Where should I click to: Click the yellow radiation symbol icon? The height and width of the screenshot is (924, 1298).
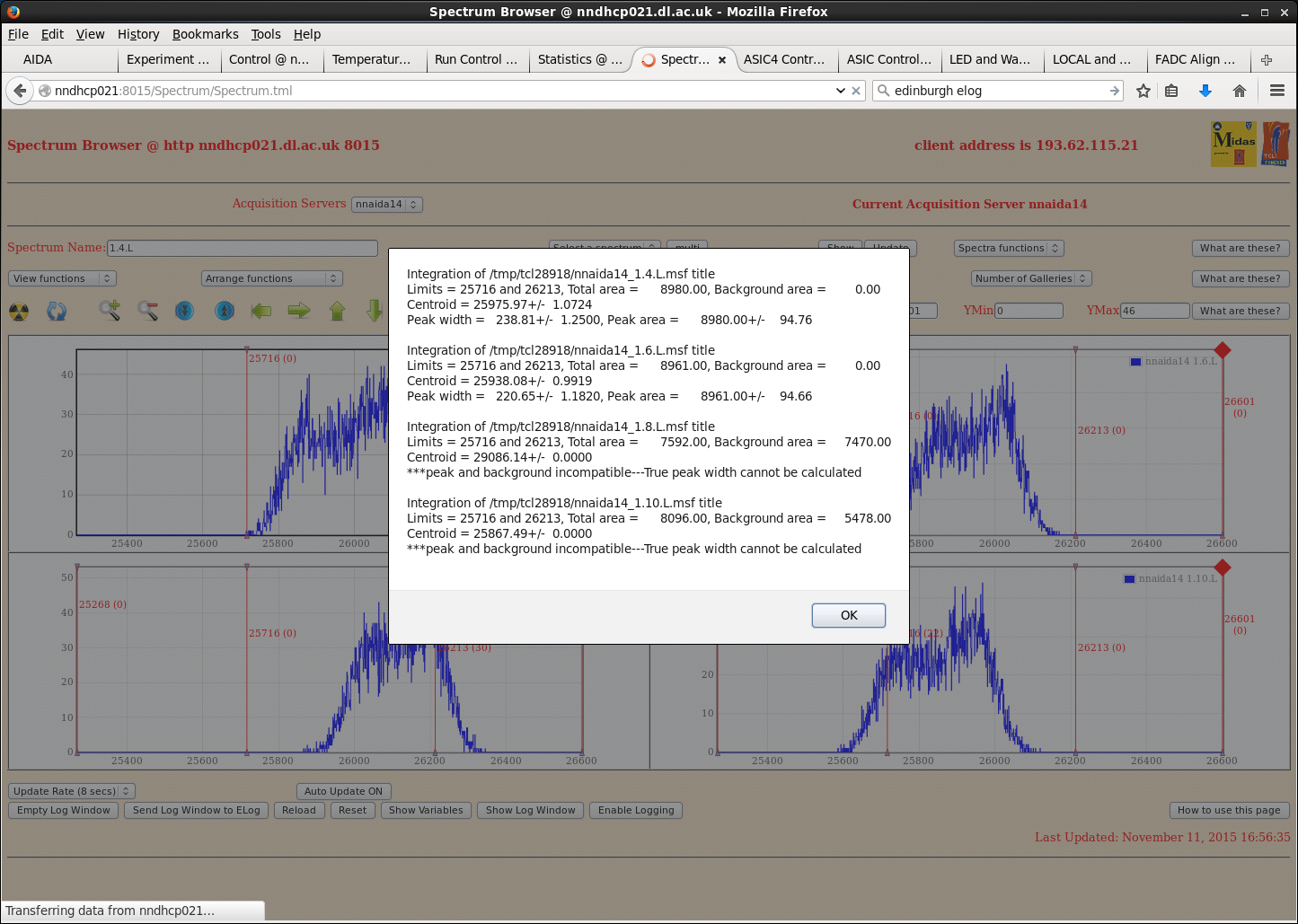[19, 312]
